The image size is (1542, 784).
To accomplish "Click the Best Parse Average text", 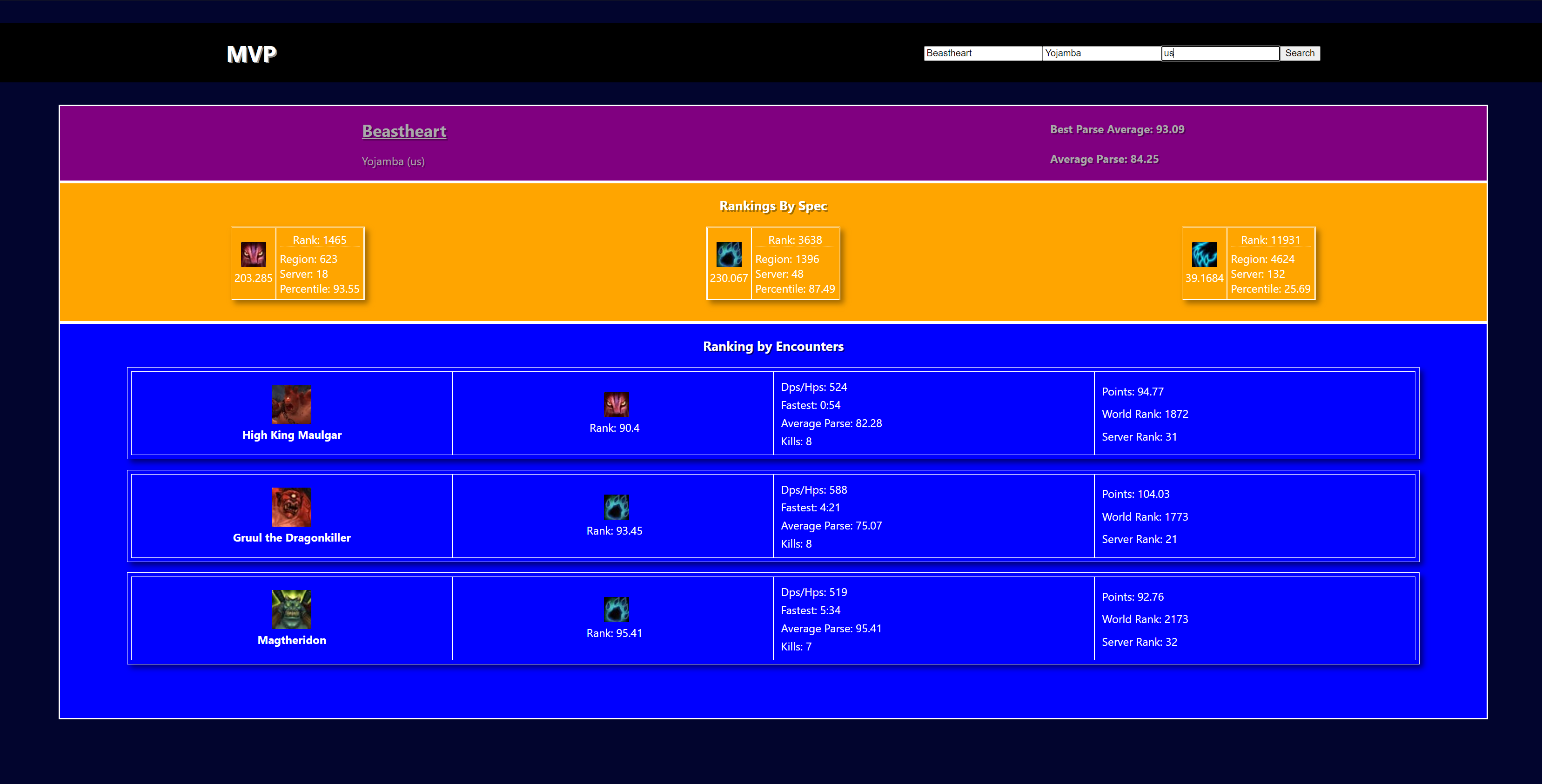I will (x=1117, y=129).
